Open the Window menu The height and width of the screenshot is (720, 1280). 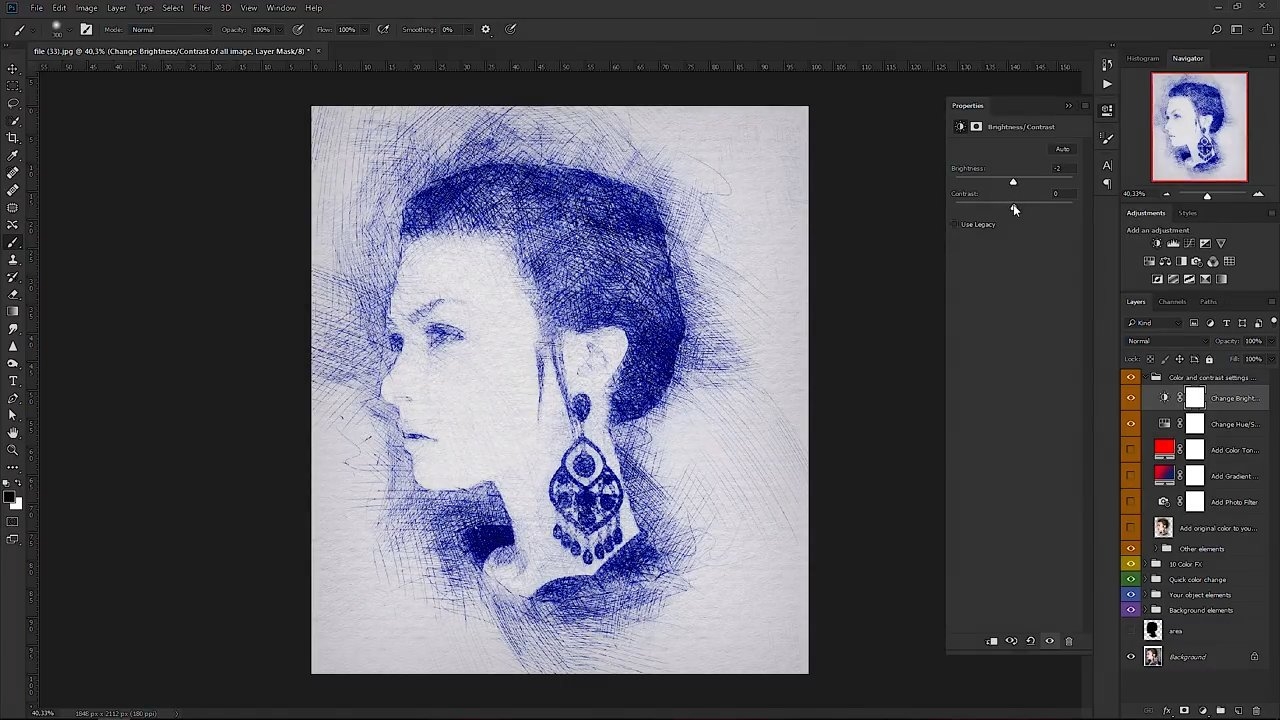click(x=281, y=8)
